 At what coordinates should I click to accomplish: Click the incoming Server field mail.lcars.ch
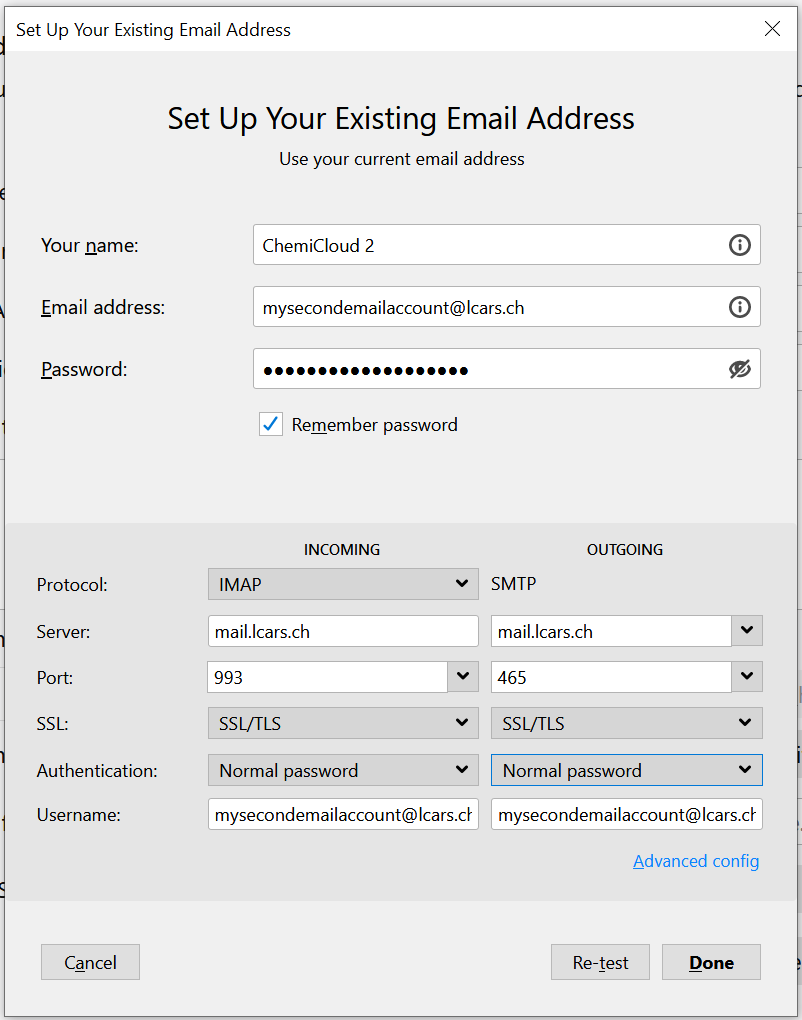[342, 631]
